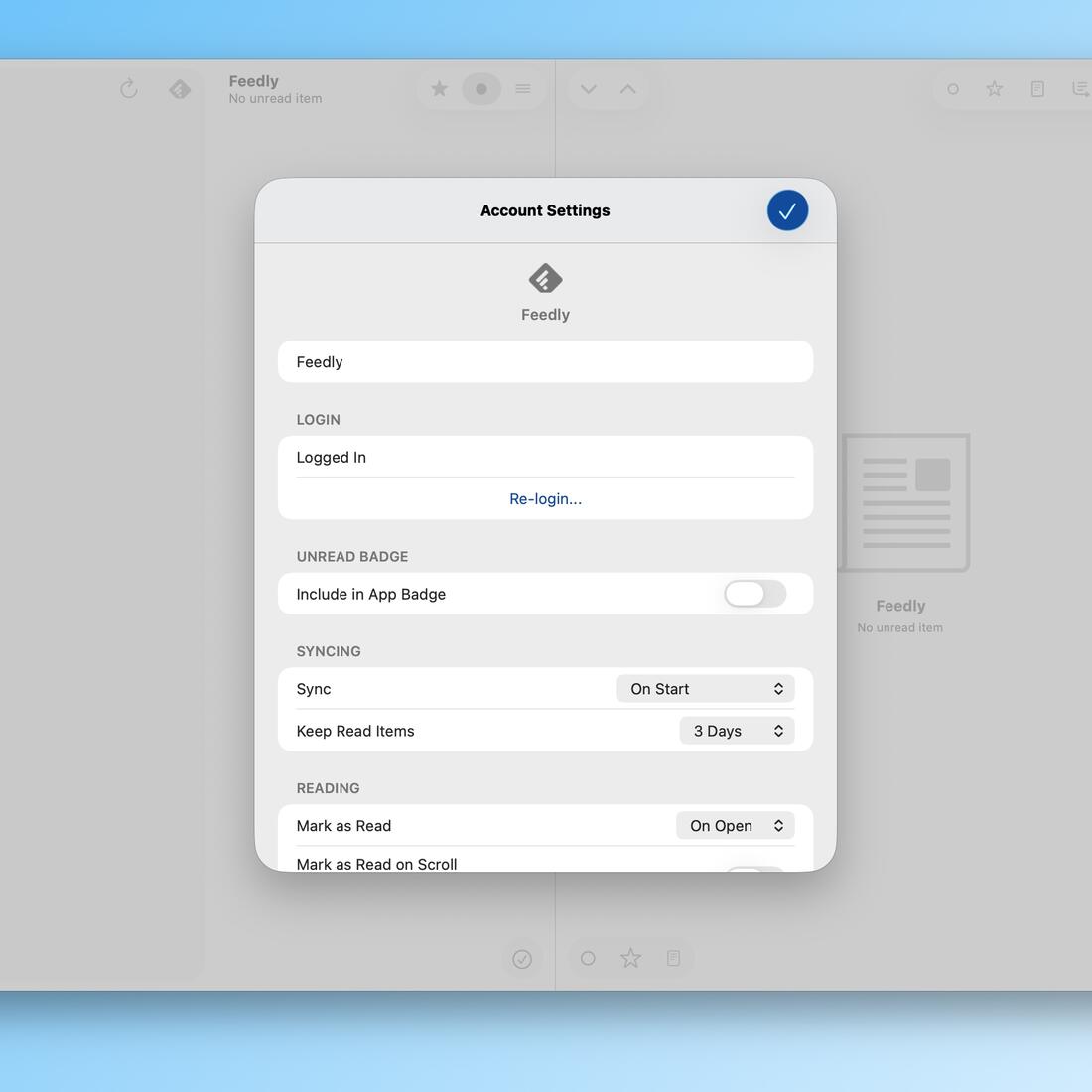Click the No unread item text under placeholder
Viewport: 1092px width, 1092px height.
pyautogui.click(x=899, y=627)
